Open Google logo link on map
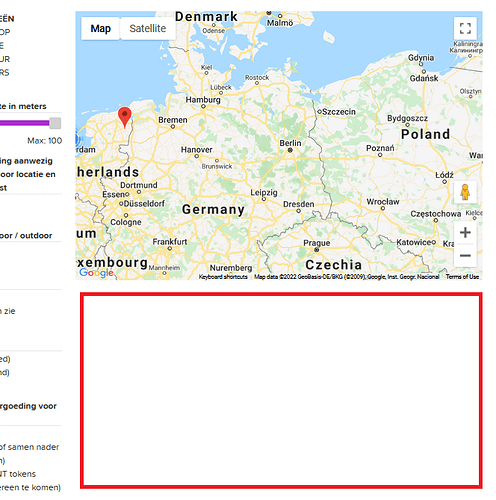 pos(96,273)
